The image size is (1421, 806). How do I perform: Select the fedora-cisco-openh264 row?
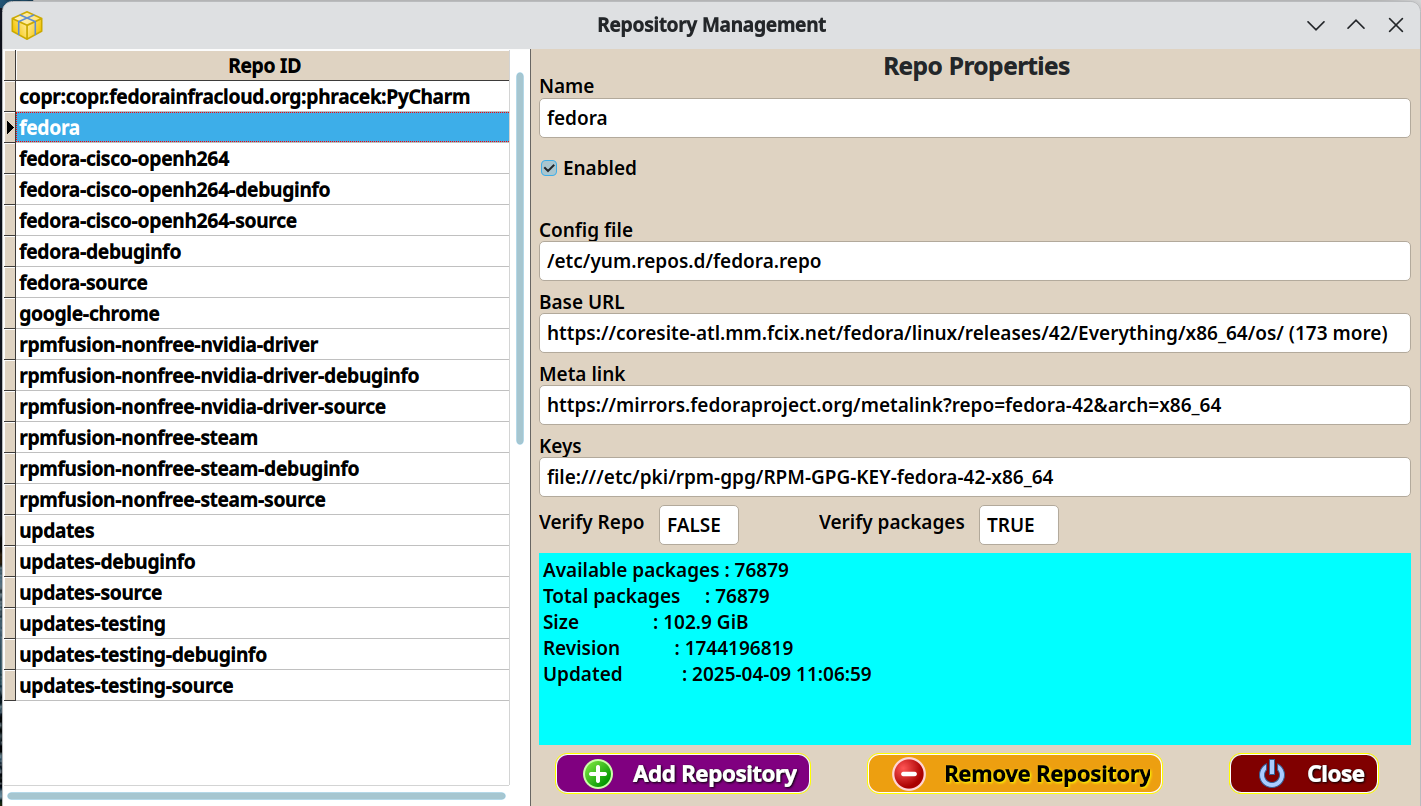(263, 159)
